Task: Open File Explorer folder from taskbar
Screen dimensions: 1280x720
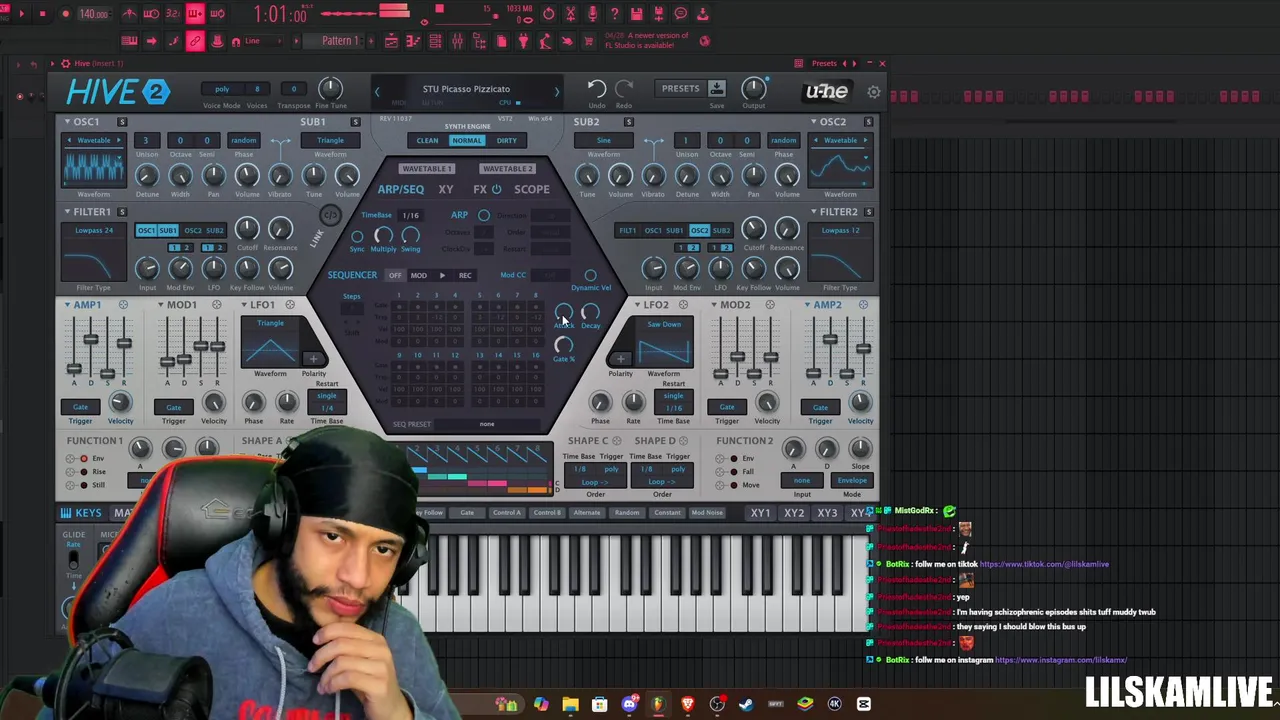Action: click(570, 704)
